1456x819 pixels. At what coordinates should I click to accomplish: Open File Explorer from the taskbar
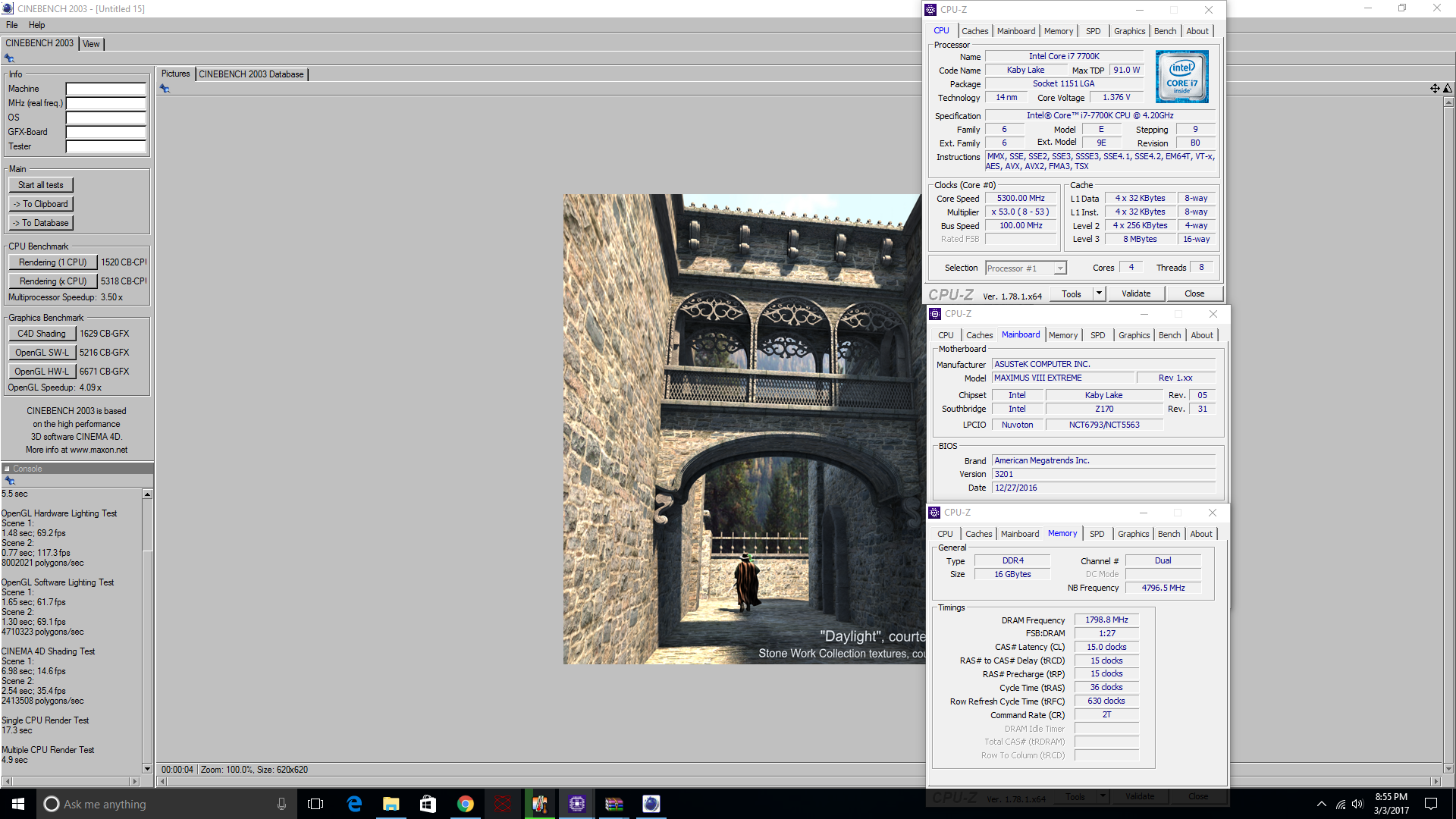tap(391, 804)
